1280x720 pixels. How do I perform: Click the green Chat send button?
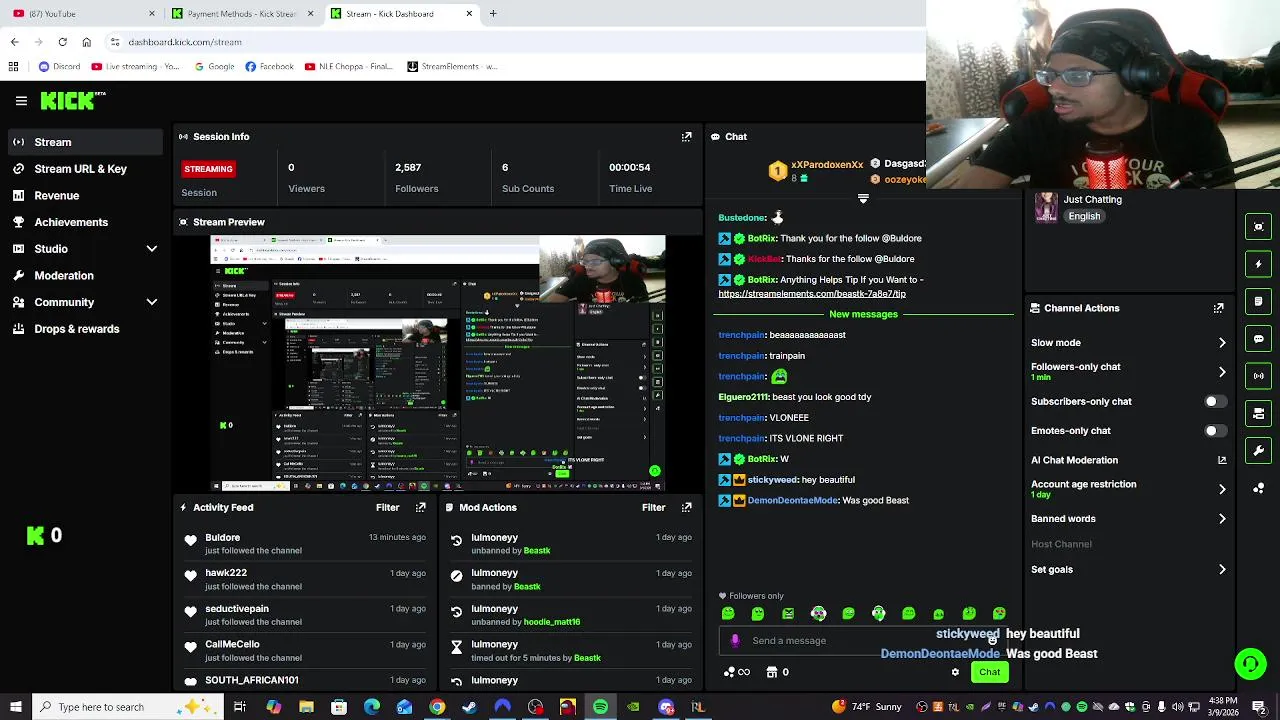pos(989,672)
